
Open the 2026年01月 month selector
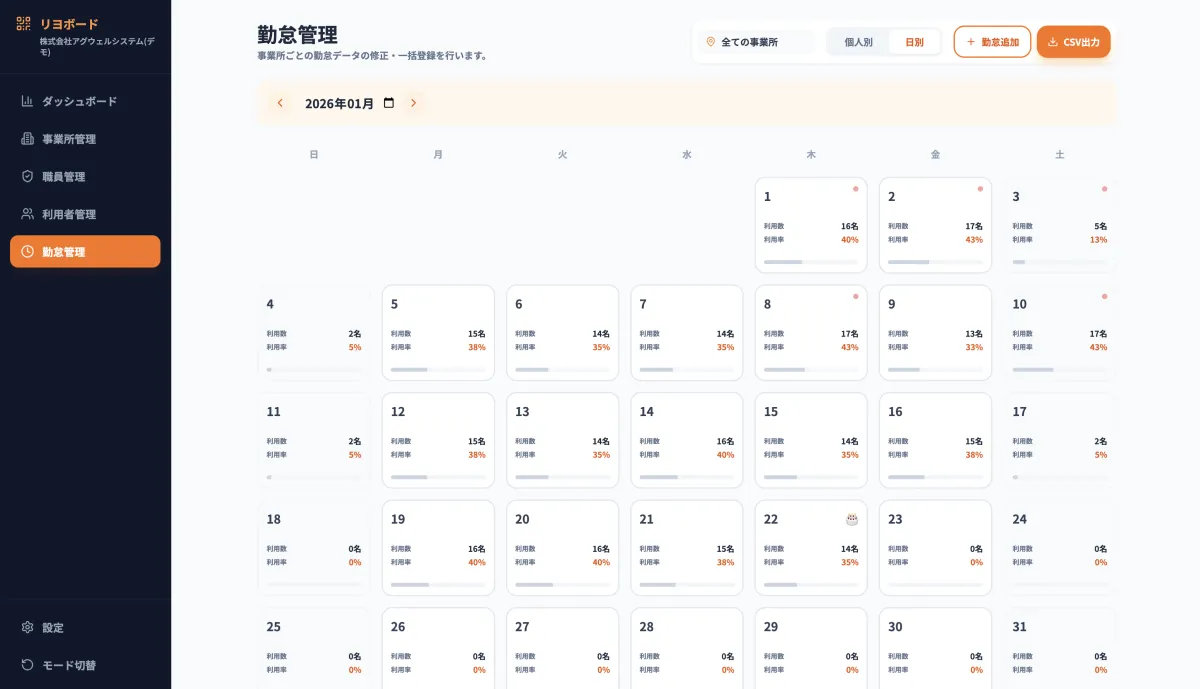coord(350,103)
